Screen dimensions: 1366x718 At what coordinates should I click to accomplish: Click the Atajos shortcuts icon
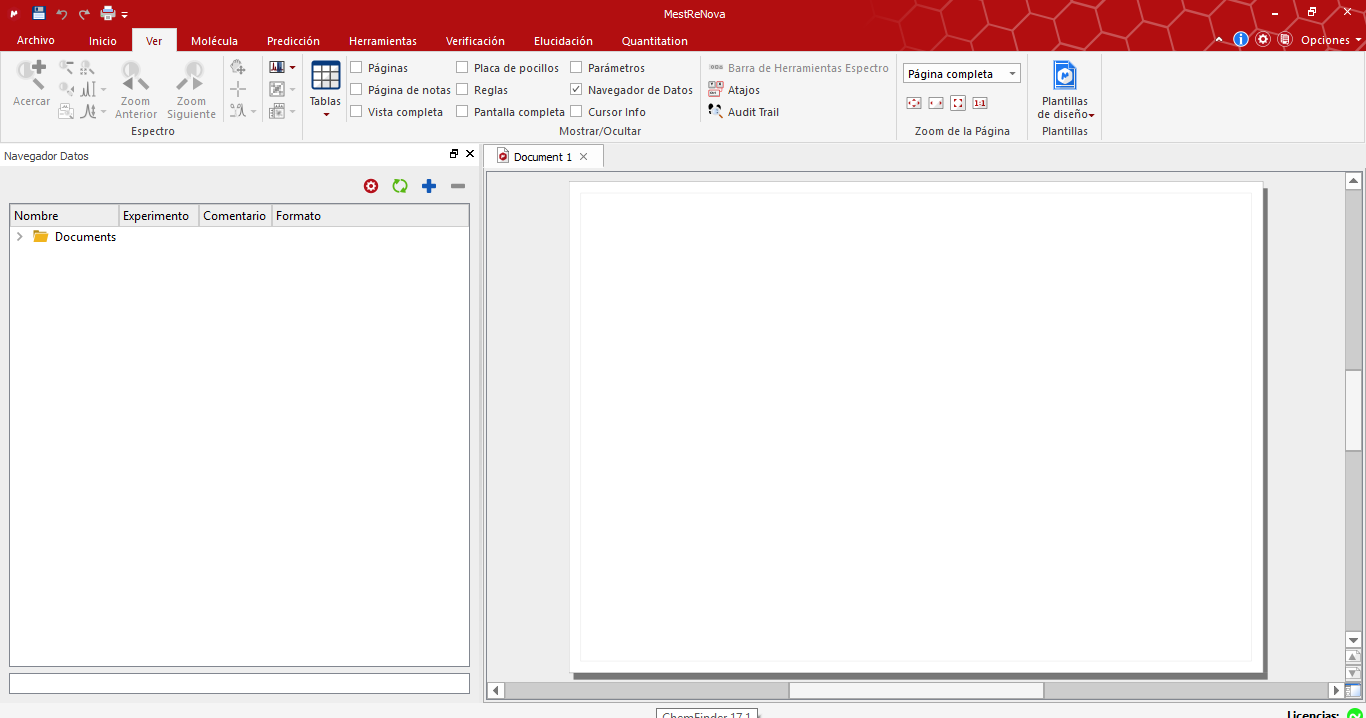[716, 90]
